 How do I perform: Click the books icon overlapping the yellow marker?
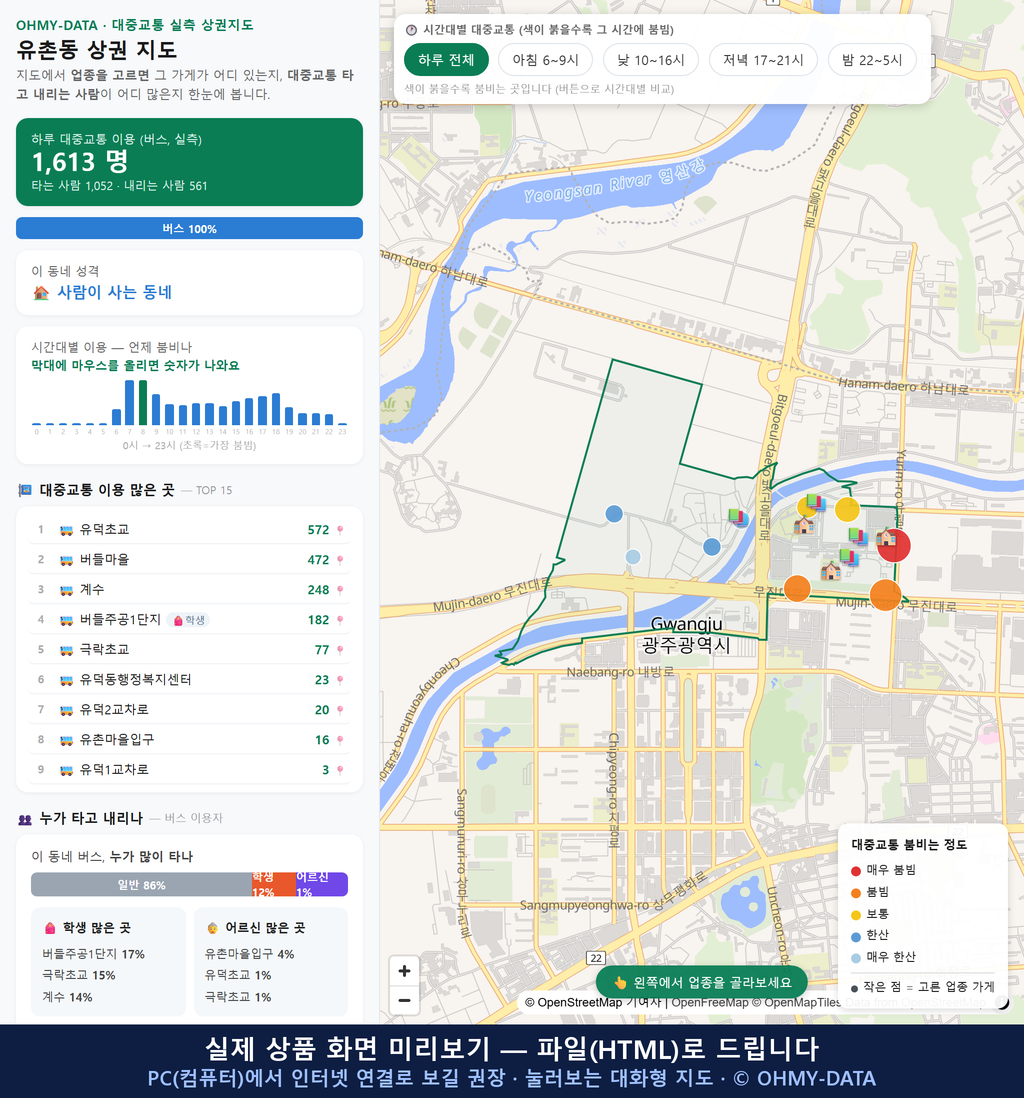tap(815, 502)
